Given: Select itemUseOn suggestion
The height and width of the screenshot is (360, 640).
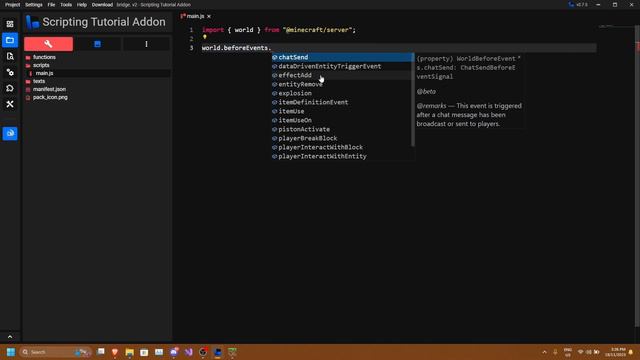Looking at the screenshot, I should [x=342, y=120].
